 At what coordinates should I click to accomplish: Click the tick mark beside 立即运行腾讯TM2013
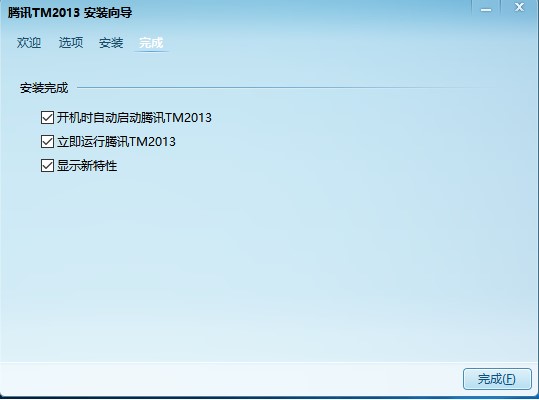click(x=47, y=142)
